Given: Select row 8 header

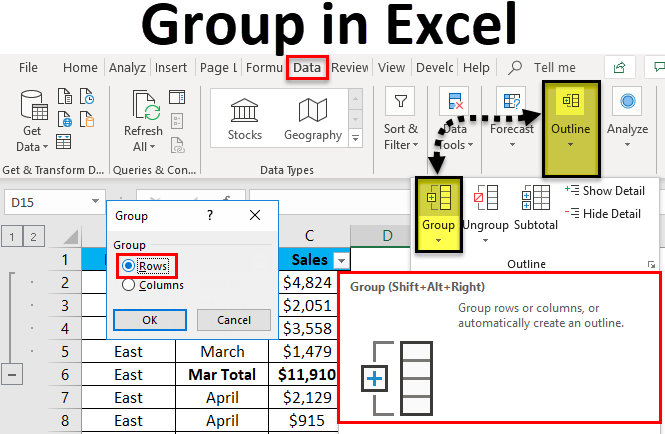Looking at the screenshot, I should coord(65,421).
